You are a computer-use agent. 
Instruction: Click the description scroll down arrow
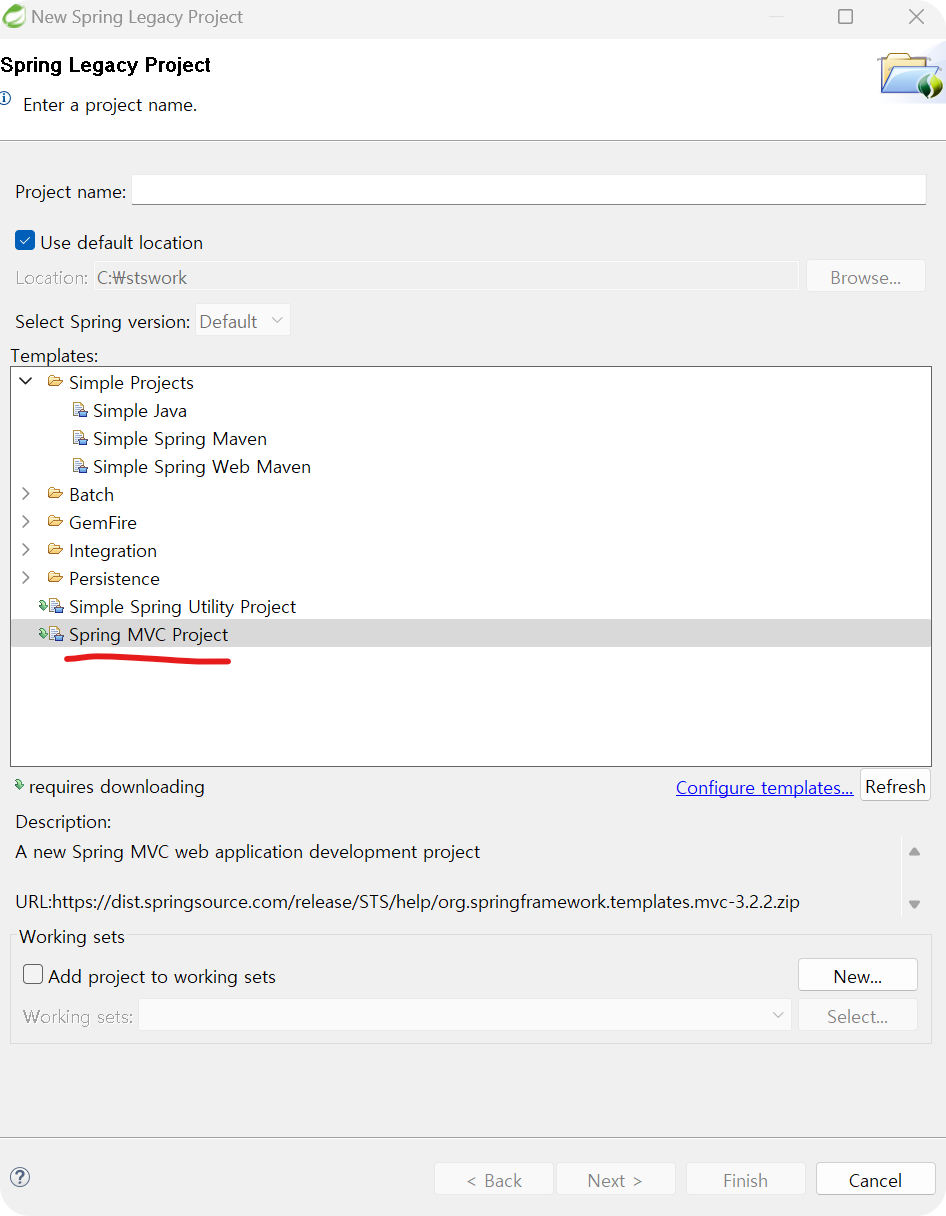pyautogui.click(x=914, y=903)
